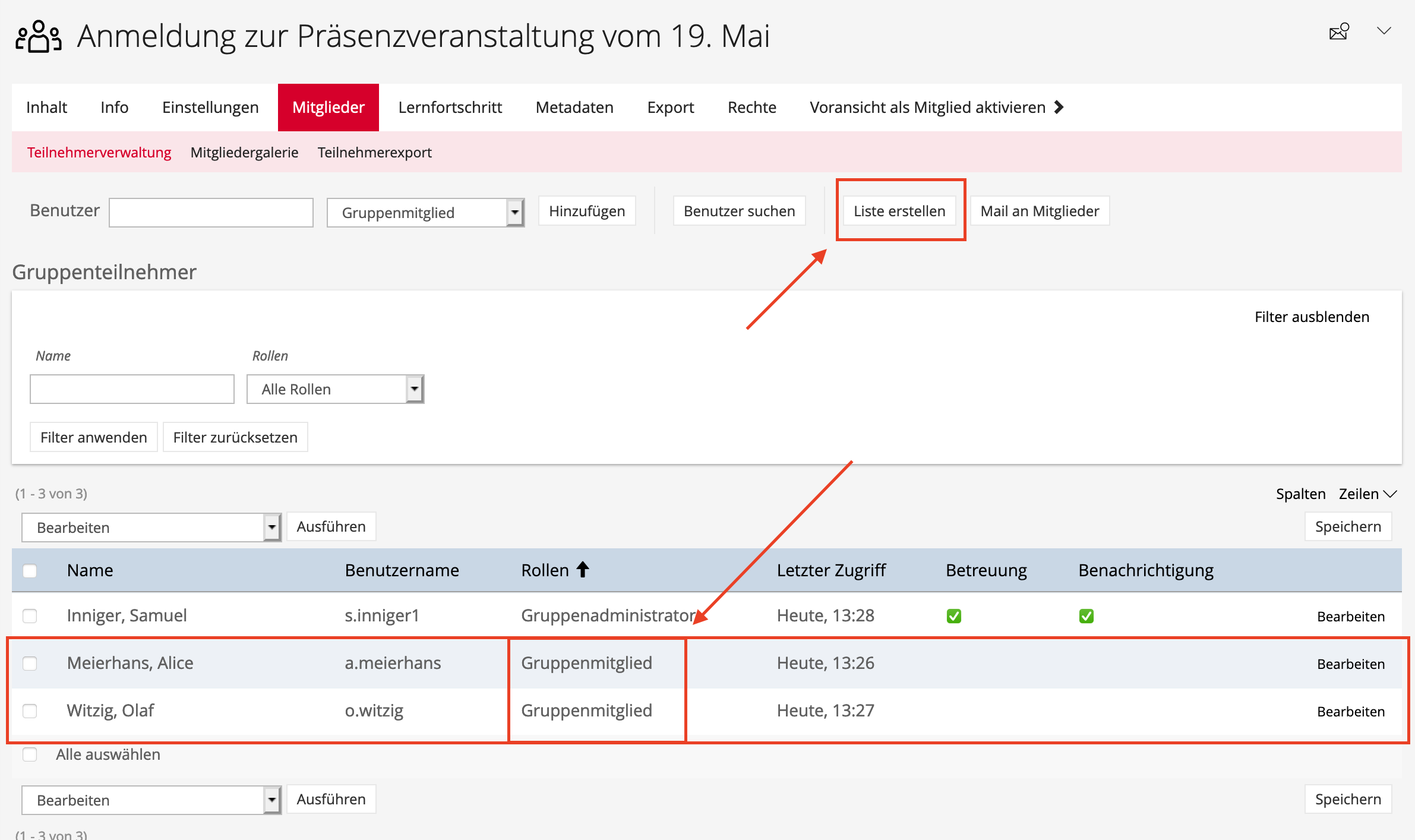Viewport: 1415px width, 840px height.
Task: Open the Gruppenmitglied role dropdown
Action: coord(425,213)
